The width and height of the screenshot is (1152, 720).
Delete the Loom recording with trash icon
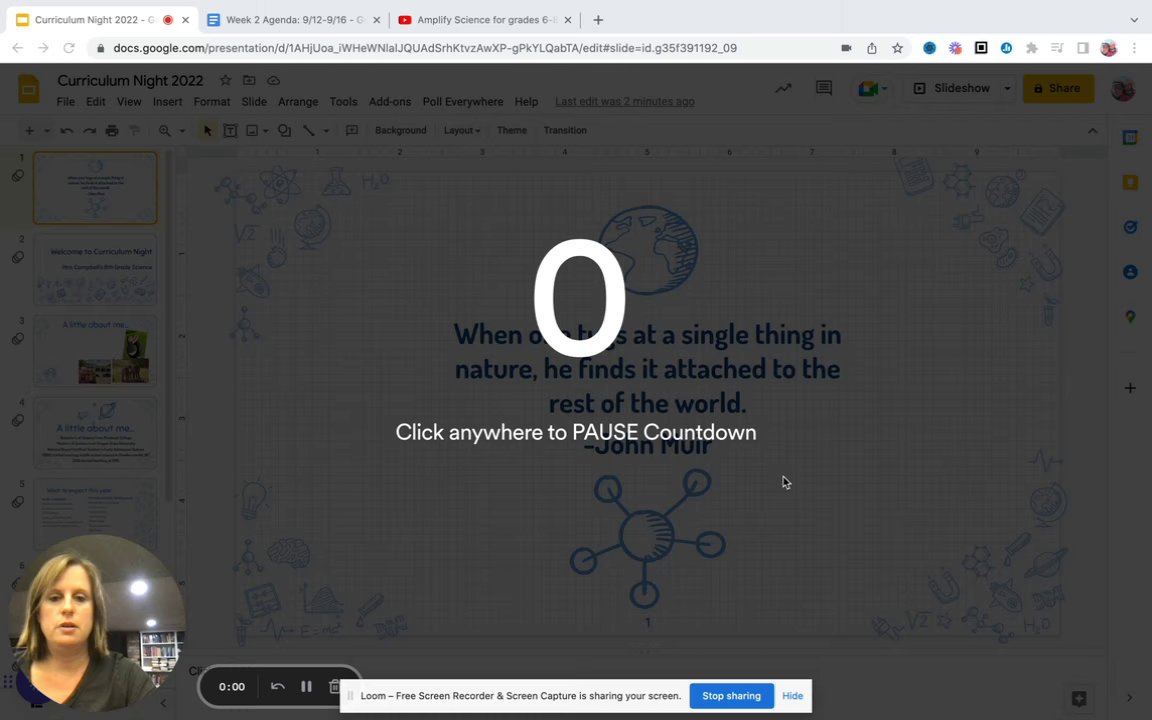[334, 686]
